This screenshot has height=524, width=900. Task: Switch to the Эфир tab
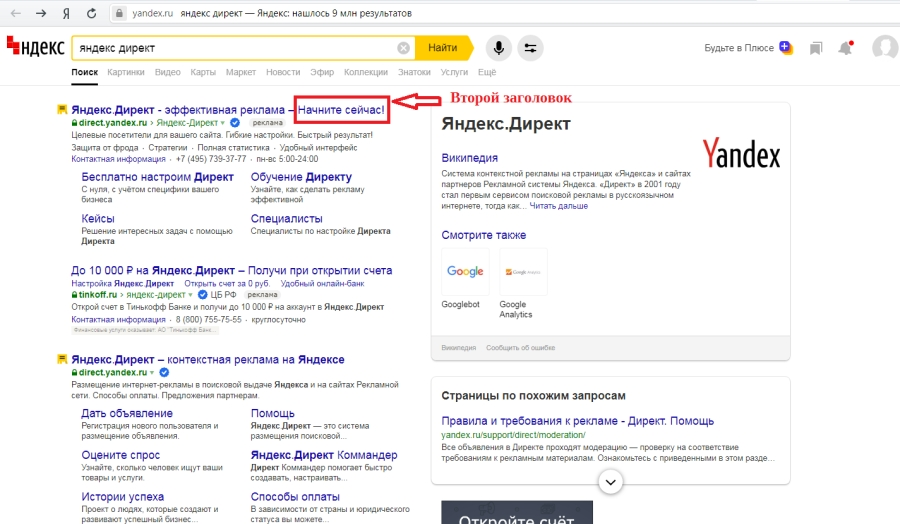point(322,72)
